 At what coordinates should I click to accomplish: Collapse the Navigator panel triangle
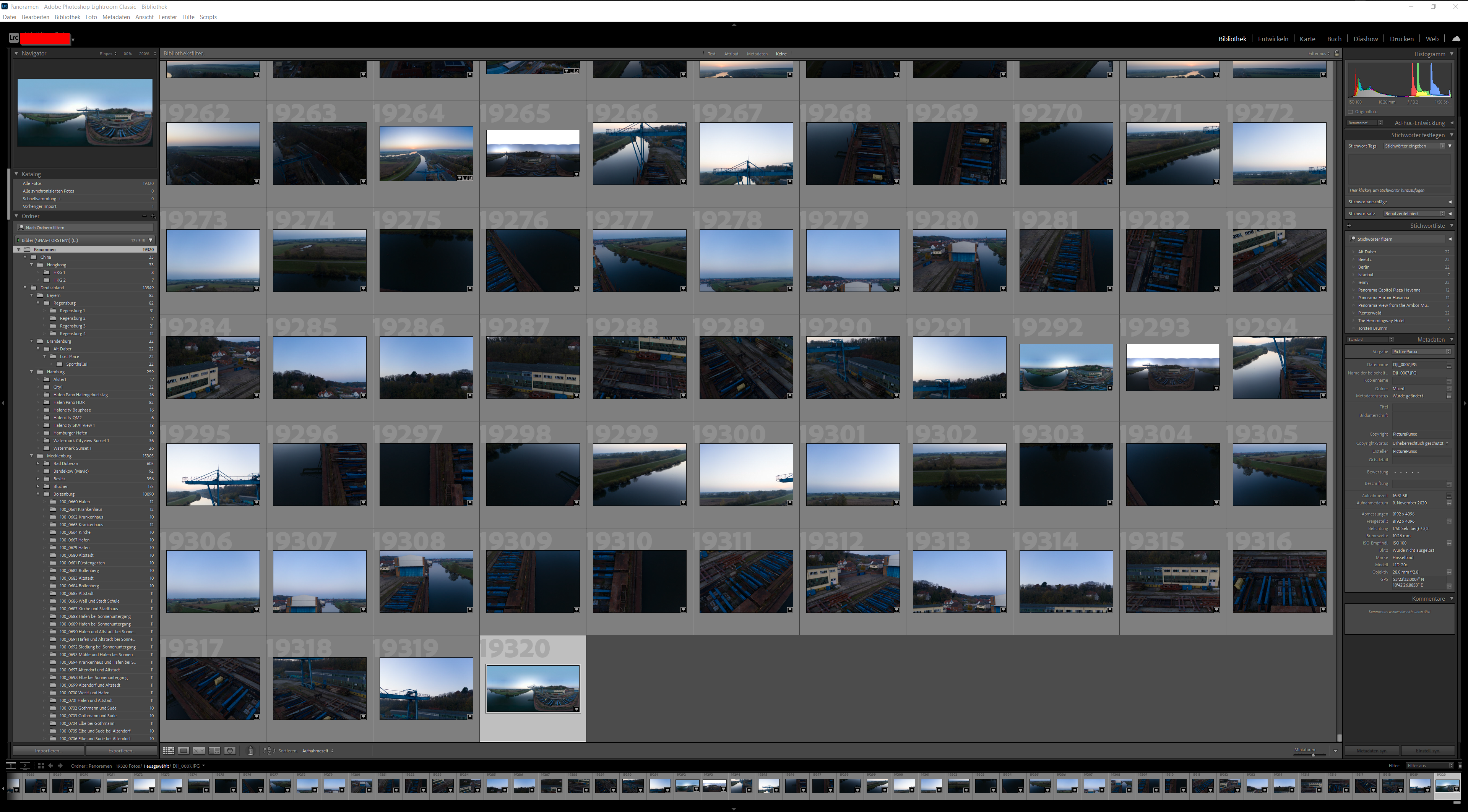pyautogui.click(x=16, y=53)
